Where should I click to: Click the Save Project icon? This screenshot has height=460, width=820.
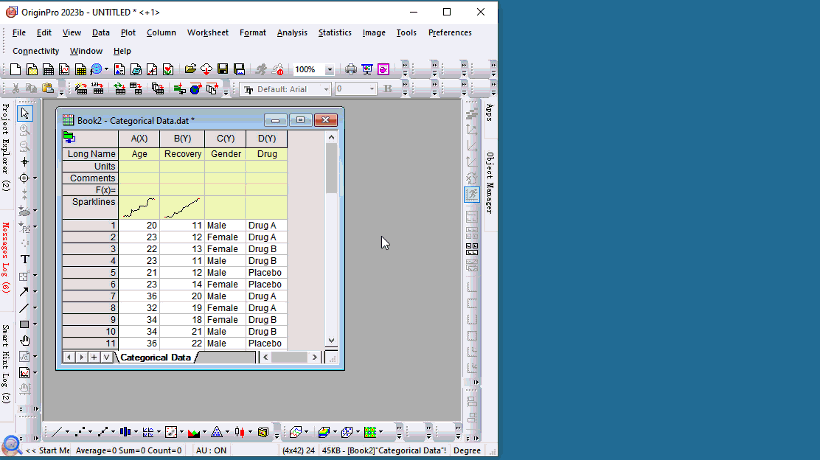[223, 69]
